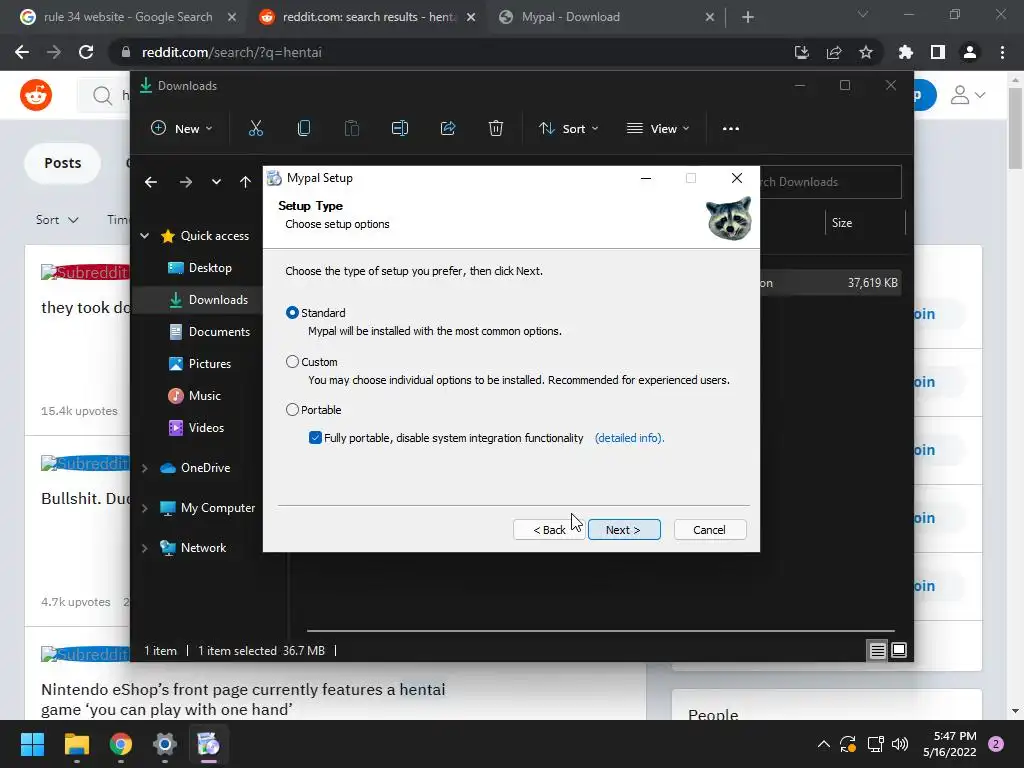Open Windows Start menu
The width and height of the screenshot is (1024, 768).
(x=32, y=744)
